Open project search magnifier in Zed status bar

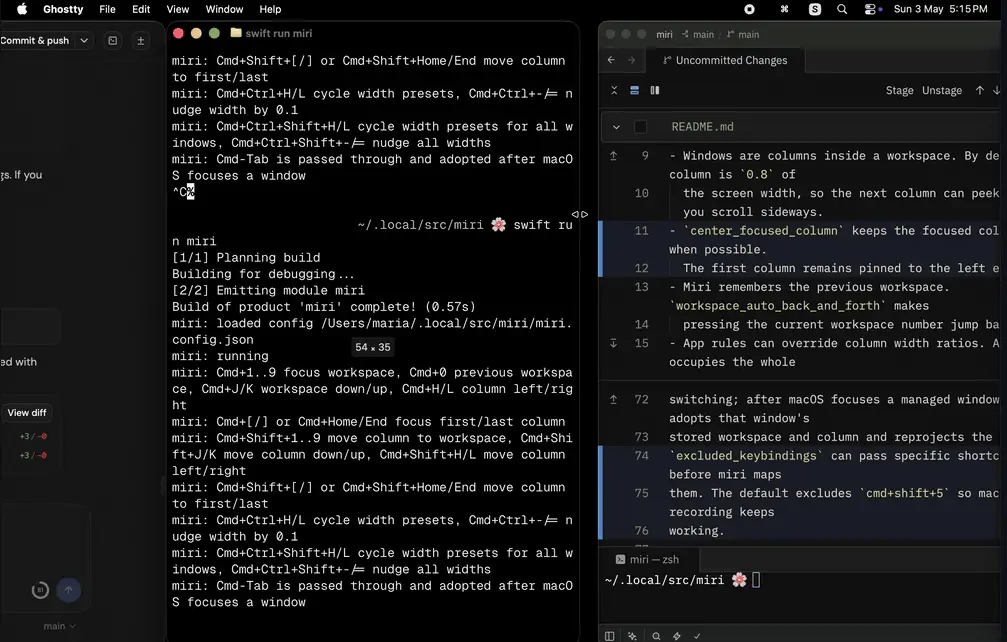(656, 636)
